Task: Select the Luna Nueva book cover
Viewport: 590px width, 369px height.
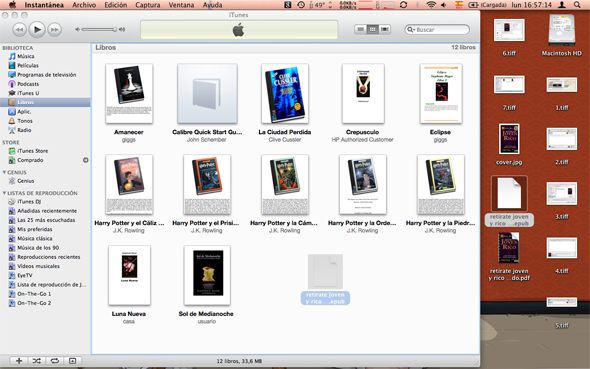Action: click(x=129, y=275)
